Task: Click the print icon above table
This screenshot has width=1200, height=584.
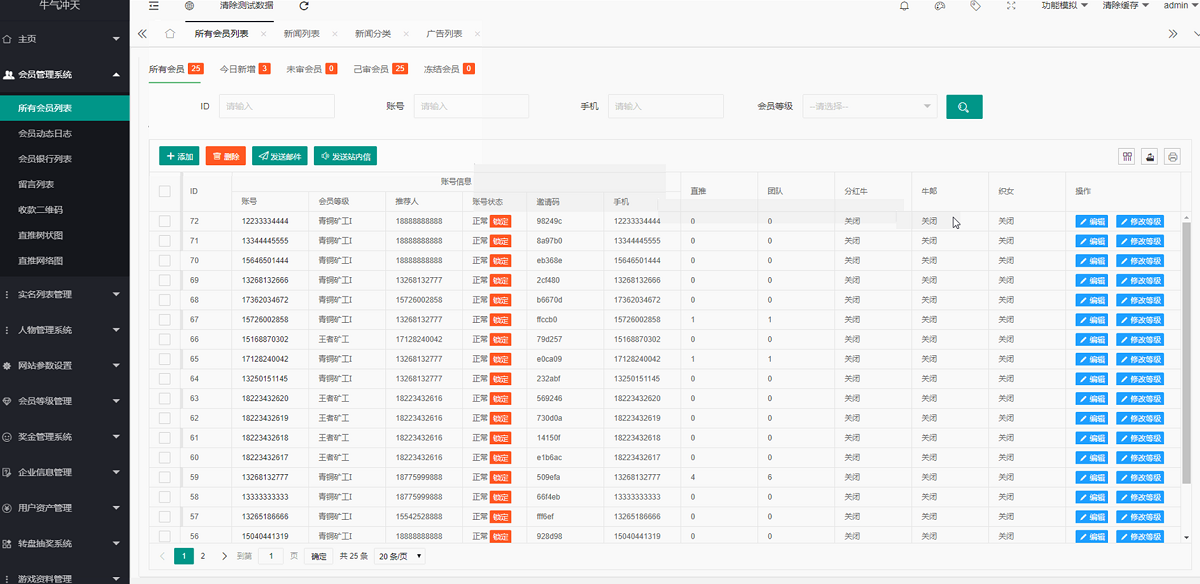Action: [1172, 156]
